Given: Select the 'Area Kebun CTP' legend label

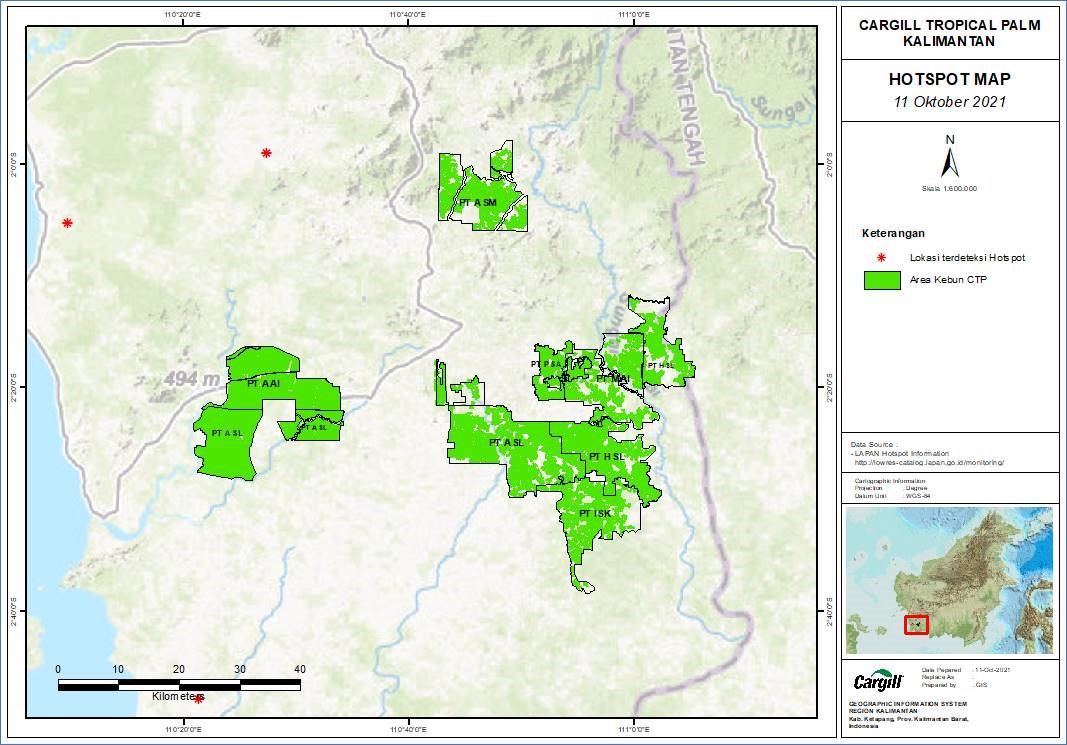Looking at the screenshot, I should [948, 280].
